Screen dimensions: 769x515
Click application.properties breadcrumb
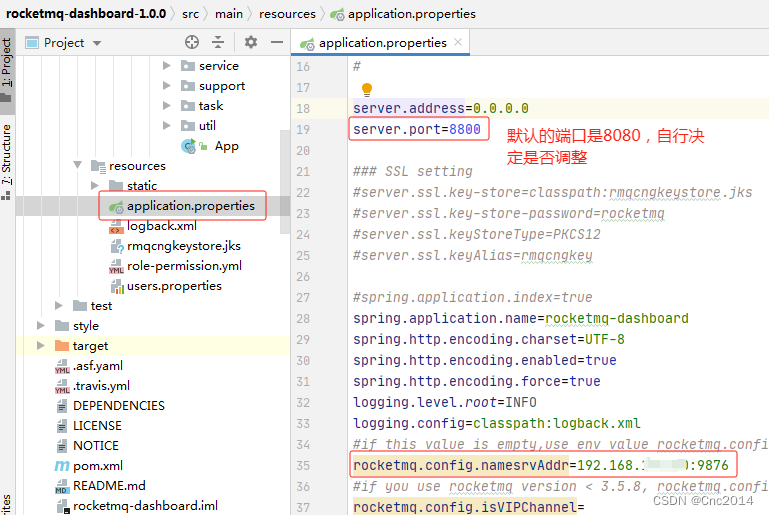tap(403, 14)
